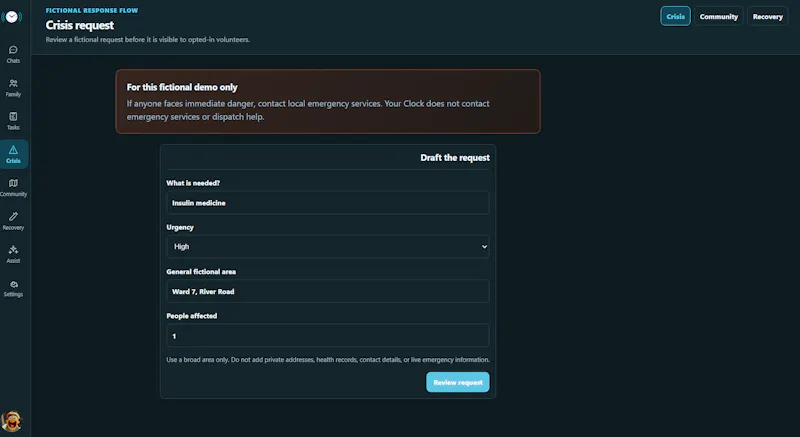
Task: Open the Community map icon in sidebar
Action: click(13, 187)
